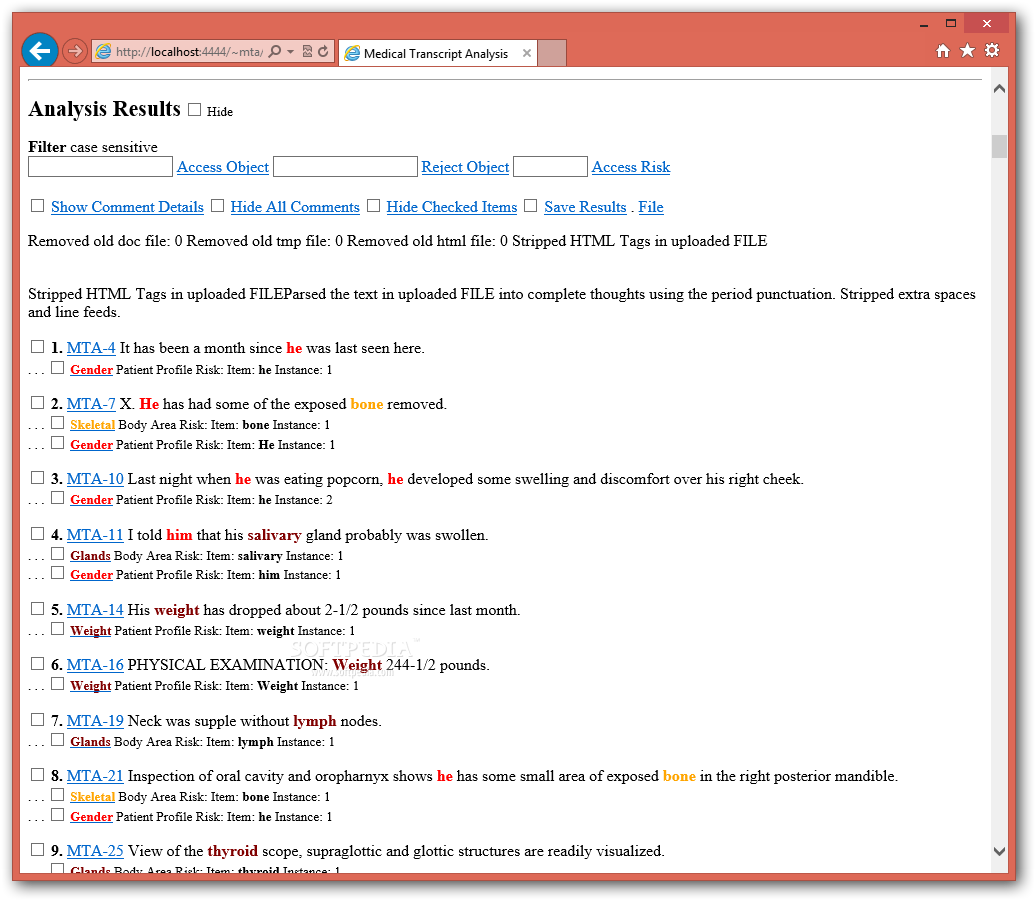Close the Medical Transcript Analysis tab

coord(527,54)
